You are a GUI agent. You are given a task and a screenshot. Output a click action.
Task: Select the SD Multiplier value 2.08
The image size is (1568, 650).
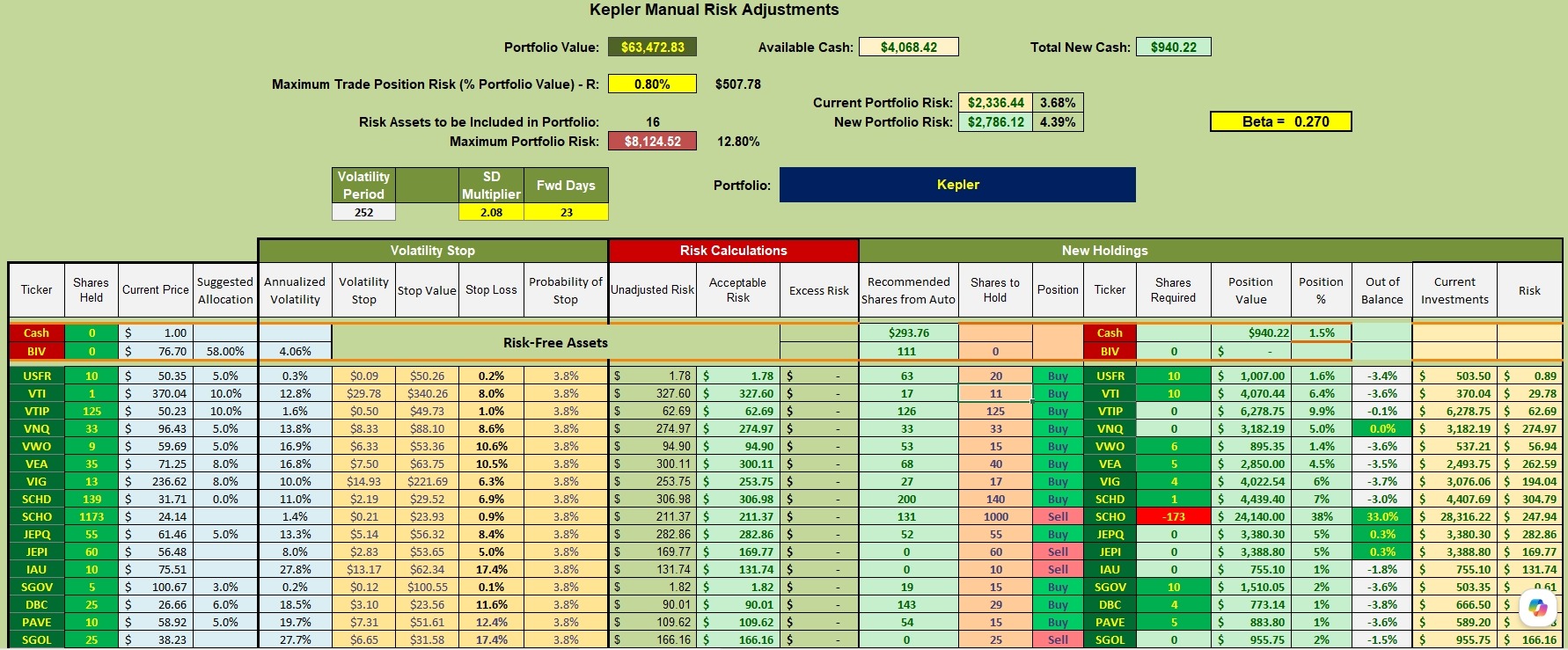coord(491,212)
